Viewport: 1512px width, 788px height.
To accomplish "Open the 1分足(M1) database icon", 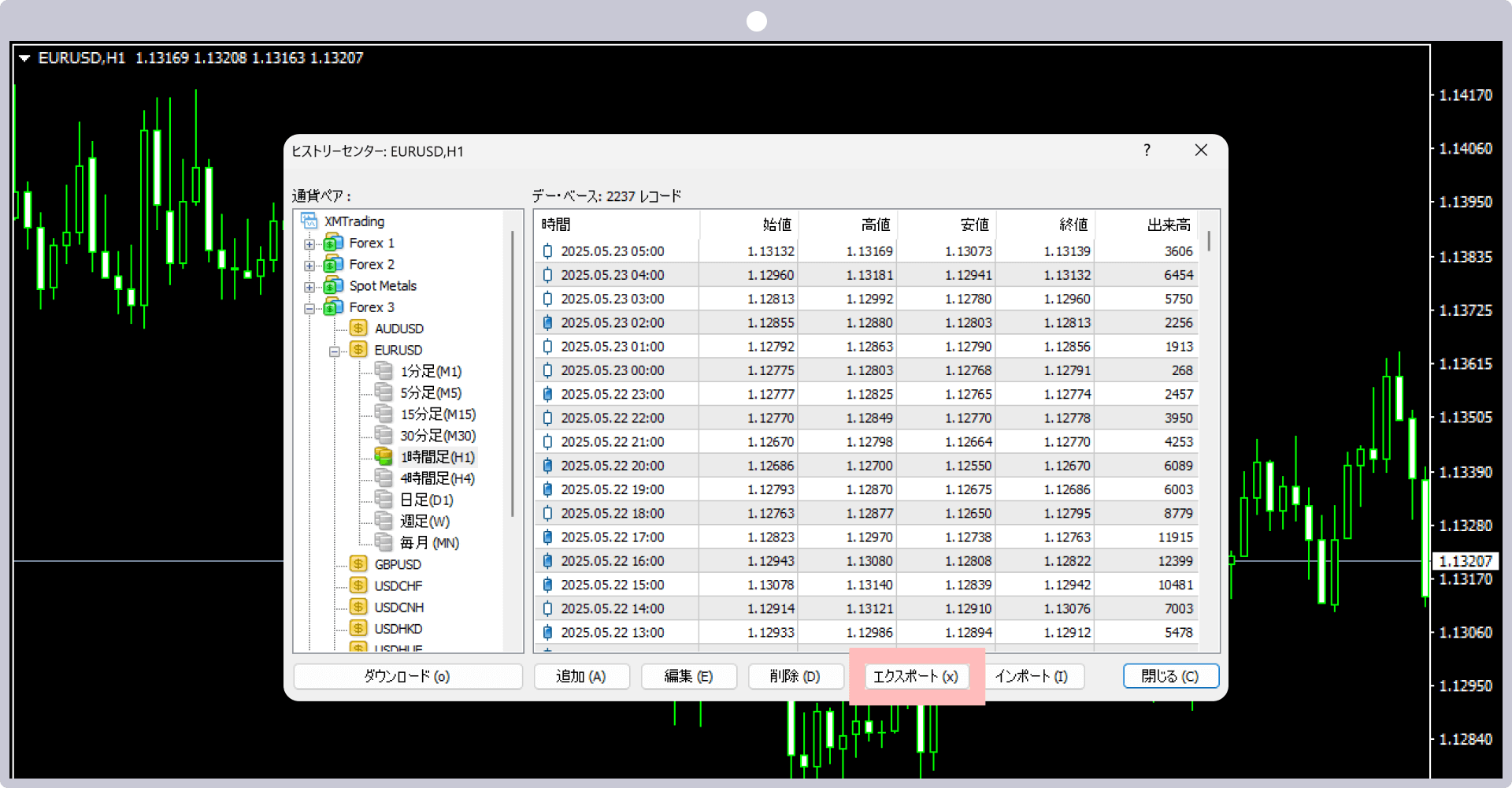I will 384,370.
